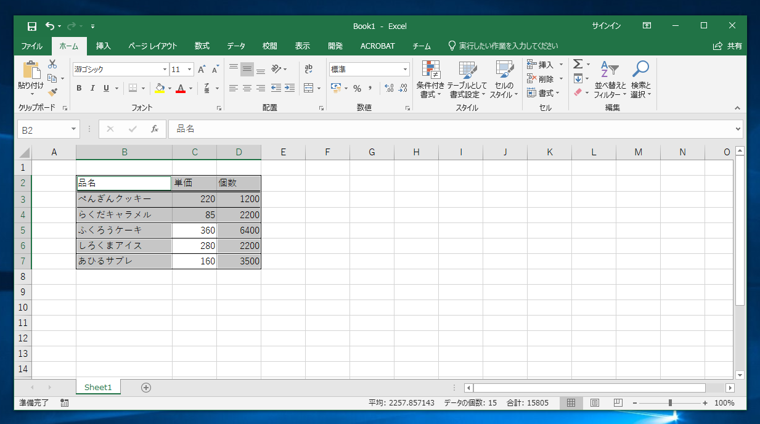The height and width of the screenshot is (424, 760).
Task: Switch to the 挿入 tab
Action: (103, 46)
